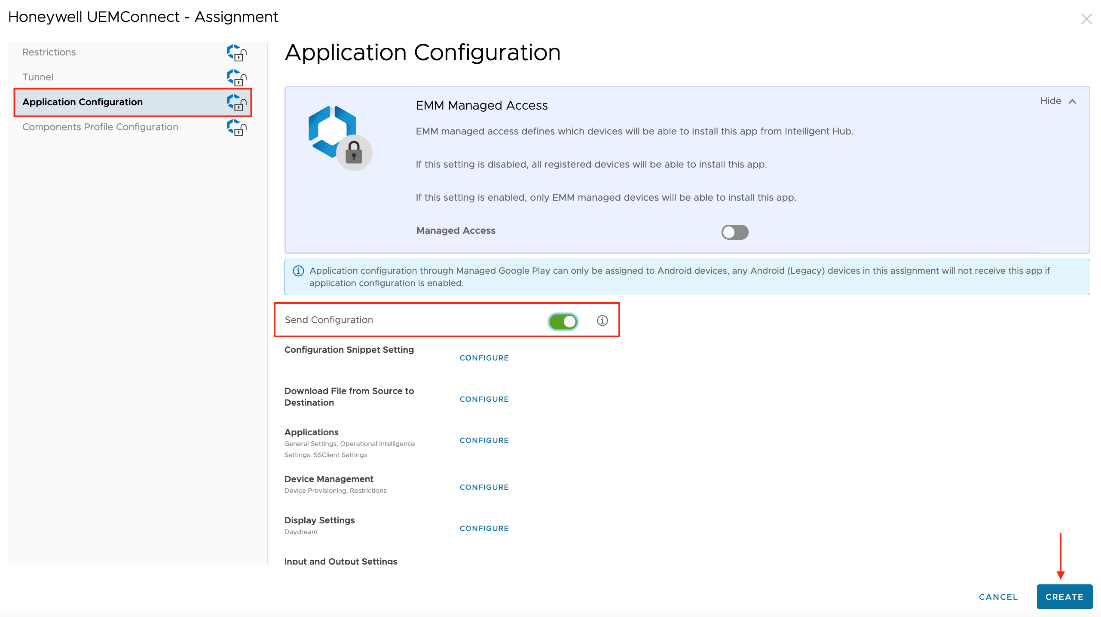Click the info icon in the Android notice banner
The height and width of the screenshot is (617, 1101).
298,271
